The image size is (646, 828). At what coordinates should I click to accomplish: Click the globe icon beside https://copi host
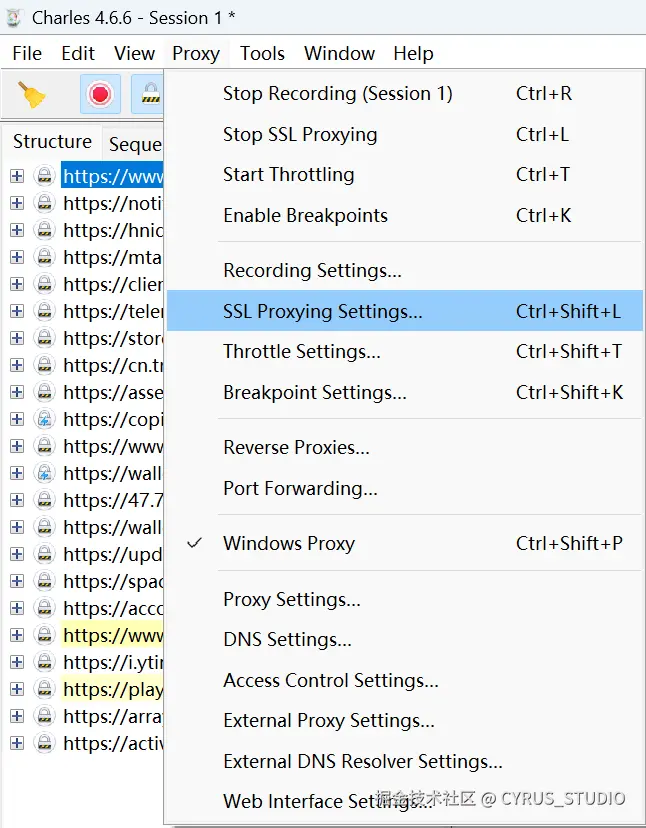pos(44,419)
